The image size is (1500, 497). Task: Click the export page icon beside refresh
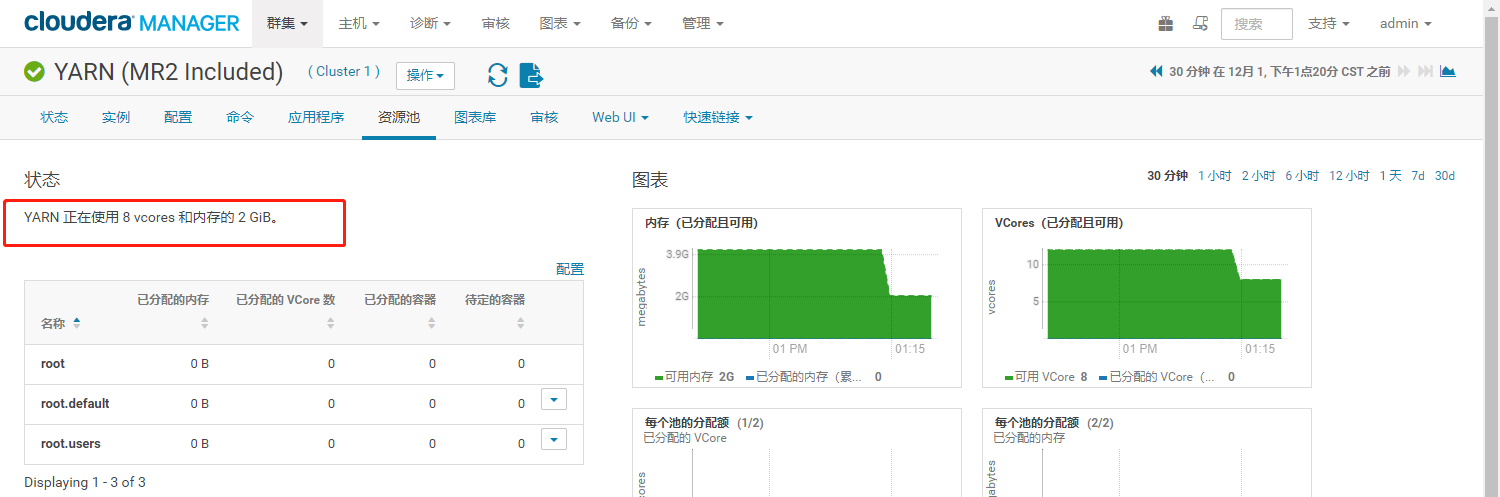[531, 75]
